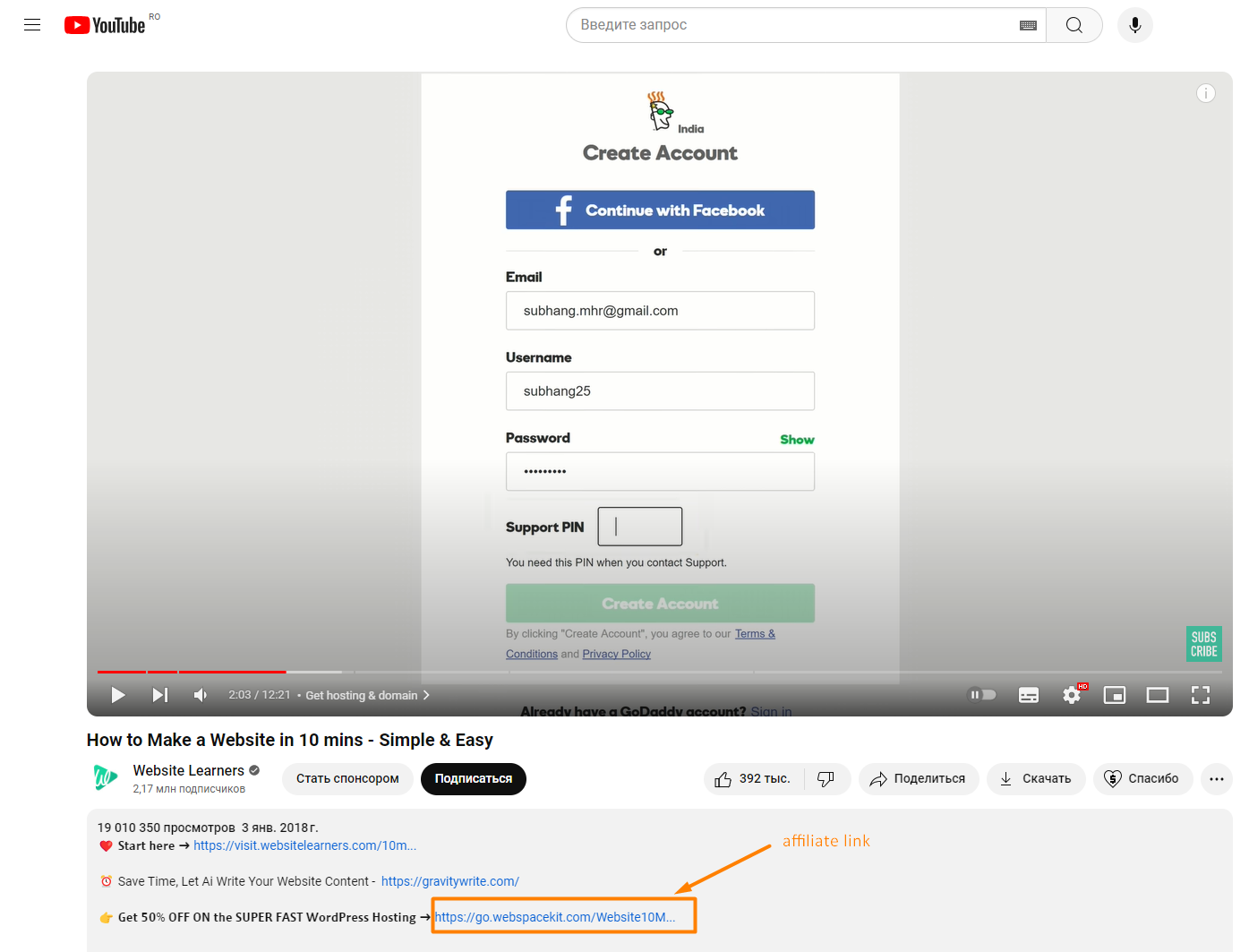Activate miniplayer mode
1249x952 pixels.
pyautogui.click(x=1114, y=694)
